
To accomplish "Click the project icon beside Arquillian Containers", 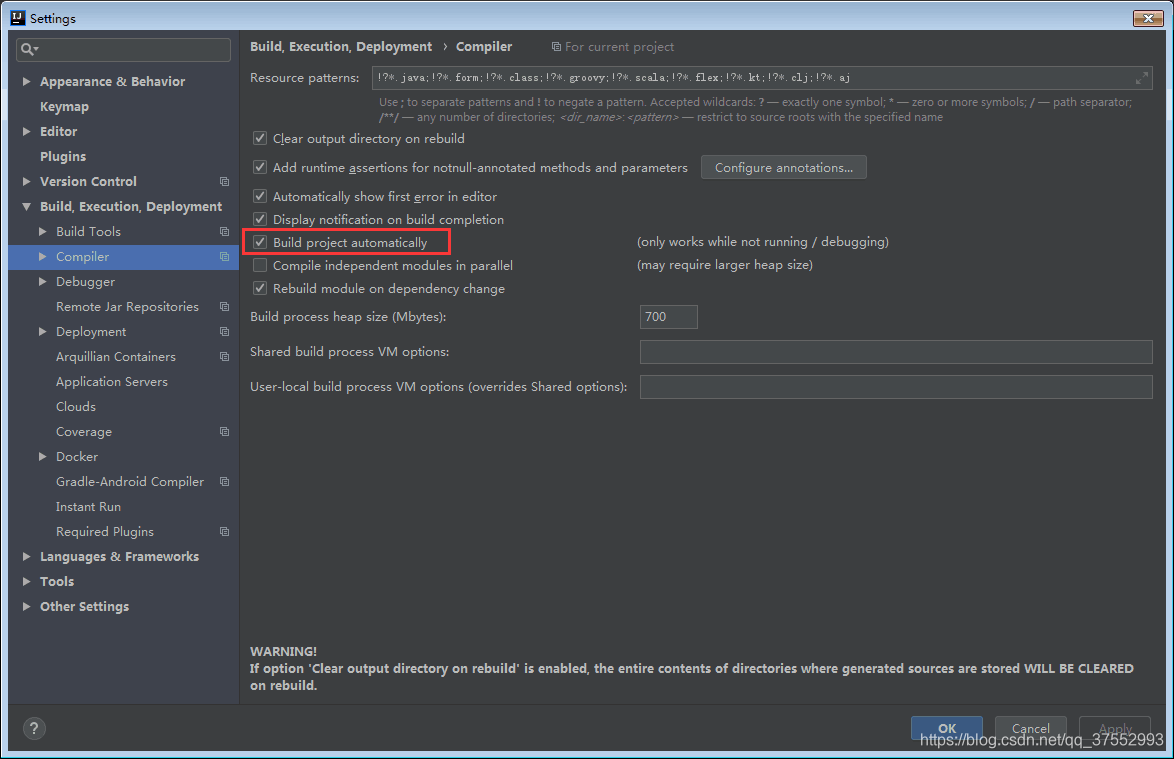I will coord(224,357).
